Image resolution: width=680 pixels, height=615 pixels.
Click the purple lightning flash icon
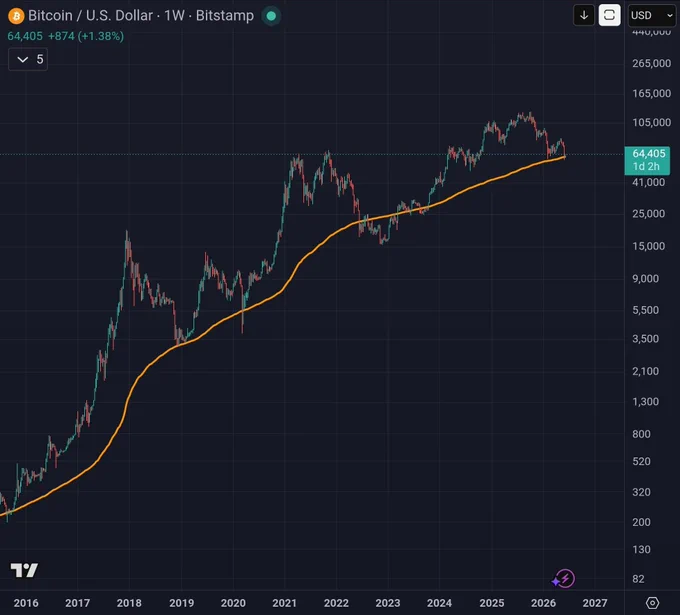[x=563, y=579]
